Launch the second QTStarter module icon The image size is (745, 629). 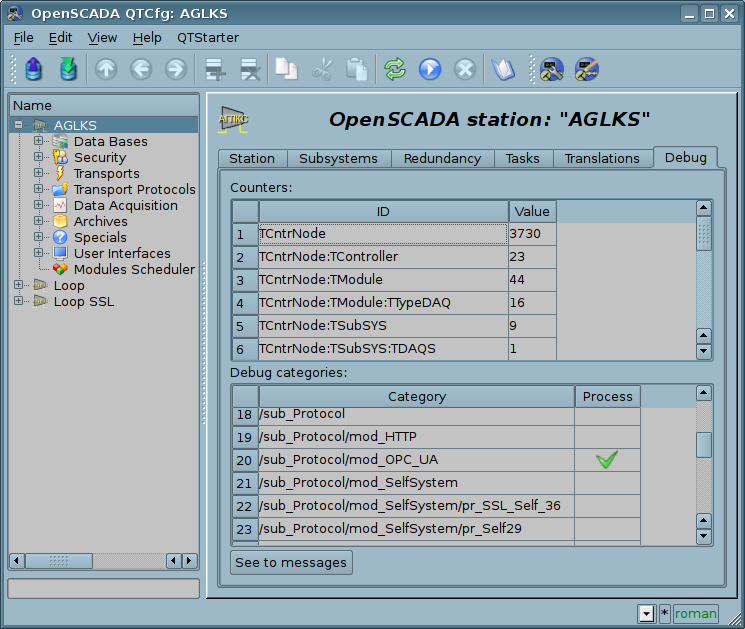tap(587, 69)
